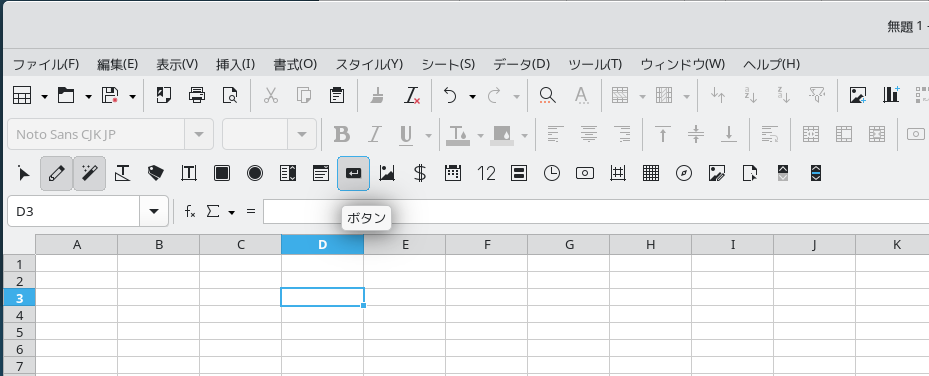Viewport: 929px width, 376px height.
Task: Open the スタイル(Y) menu
Action: pos(369,64)
